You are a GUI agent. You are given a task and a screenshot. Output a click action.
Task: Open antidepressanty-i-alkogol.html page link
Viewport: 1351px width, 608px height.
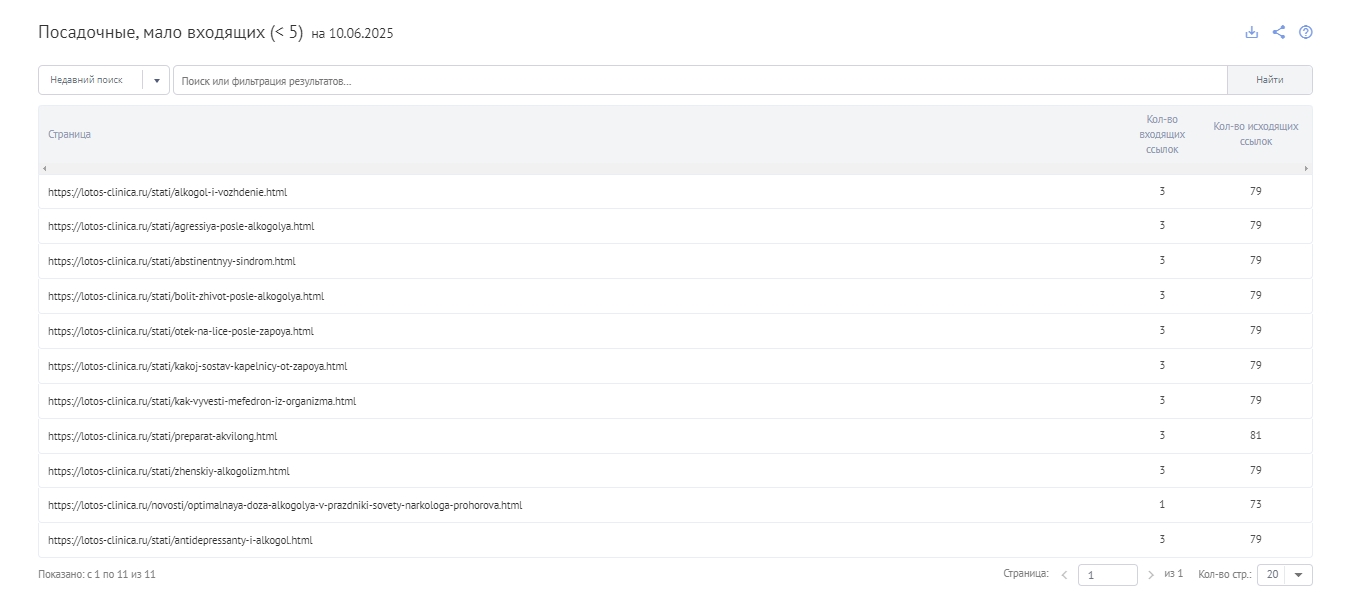[x=180, y=540]
